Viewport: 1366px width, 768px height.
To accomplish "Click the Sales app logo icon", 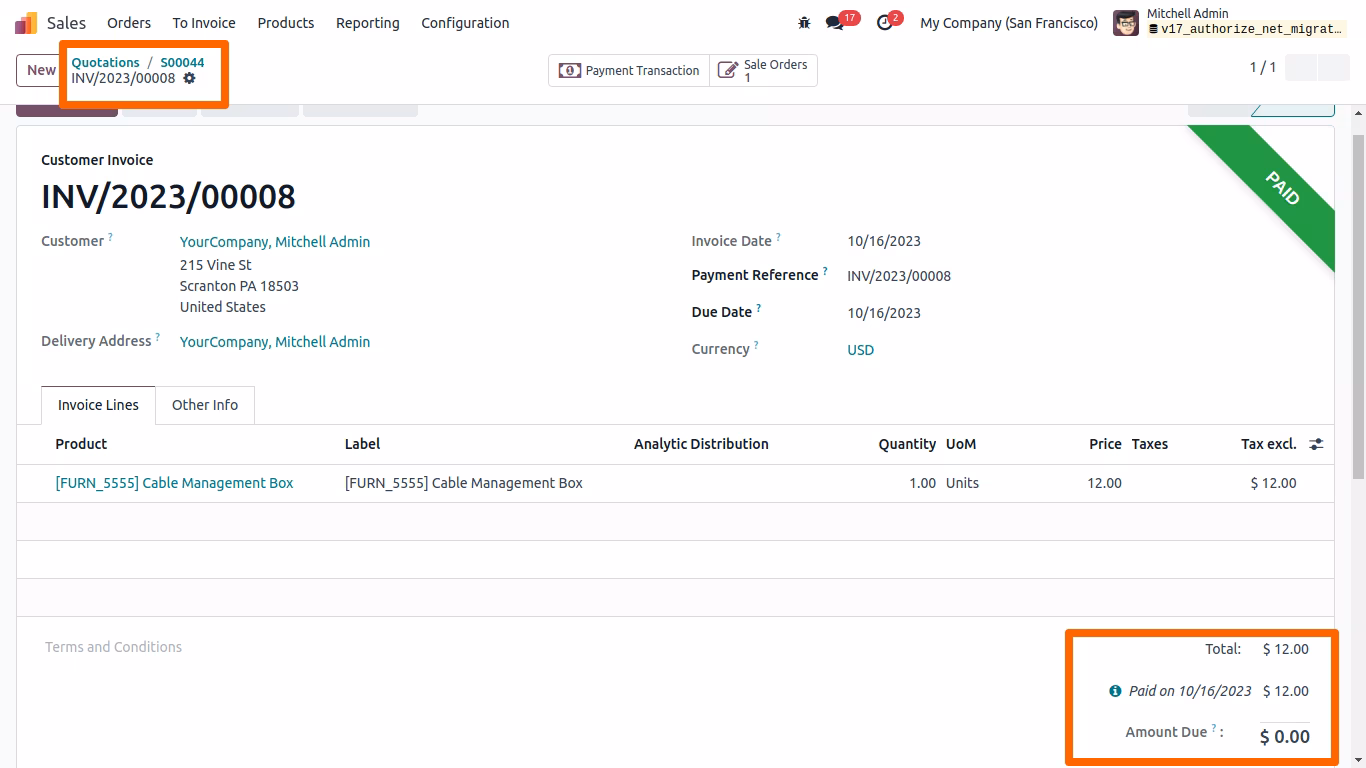I will 26,23.
